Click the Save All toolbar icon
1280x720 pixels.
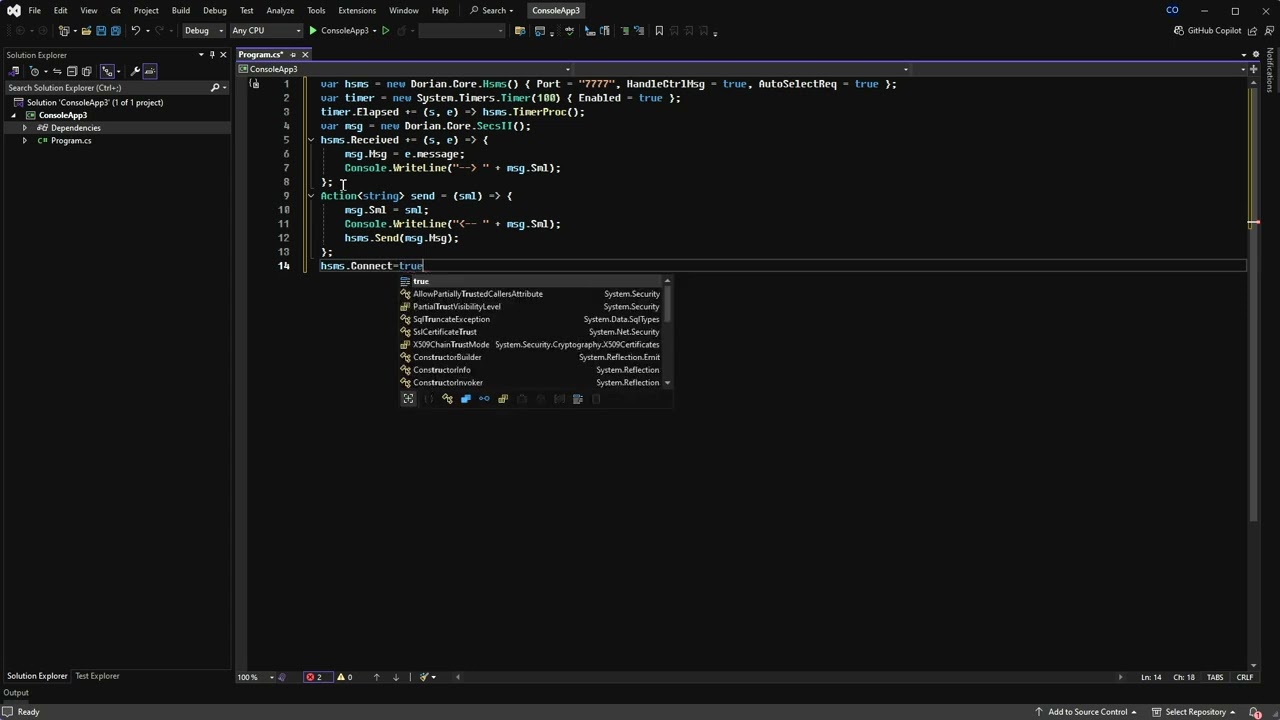(116, 31)
